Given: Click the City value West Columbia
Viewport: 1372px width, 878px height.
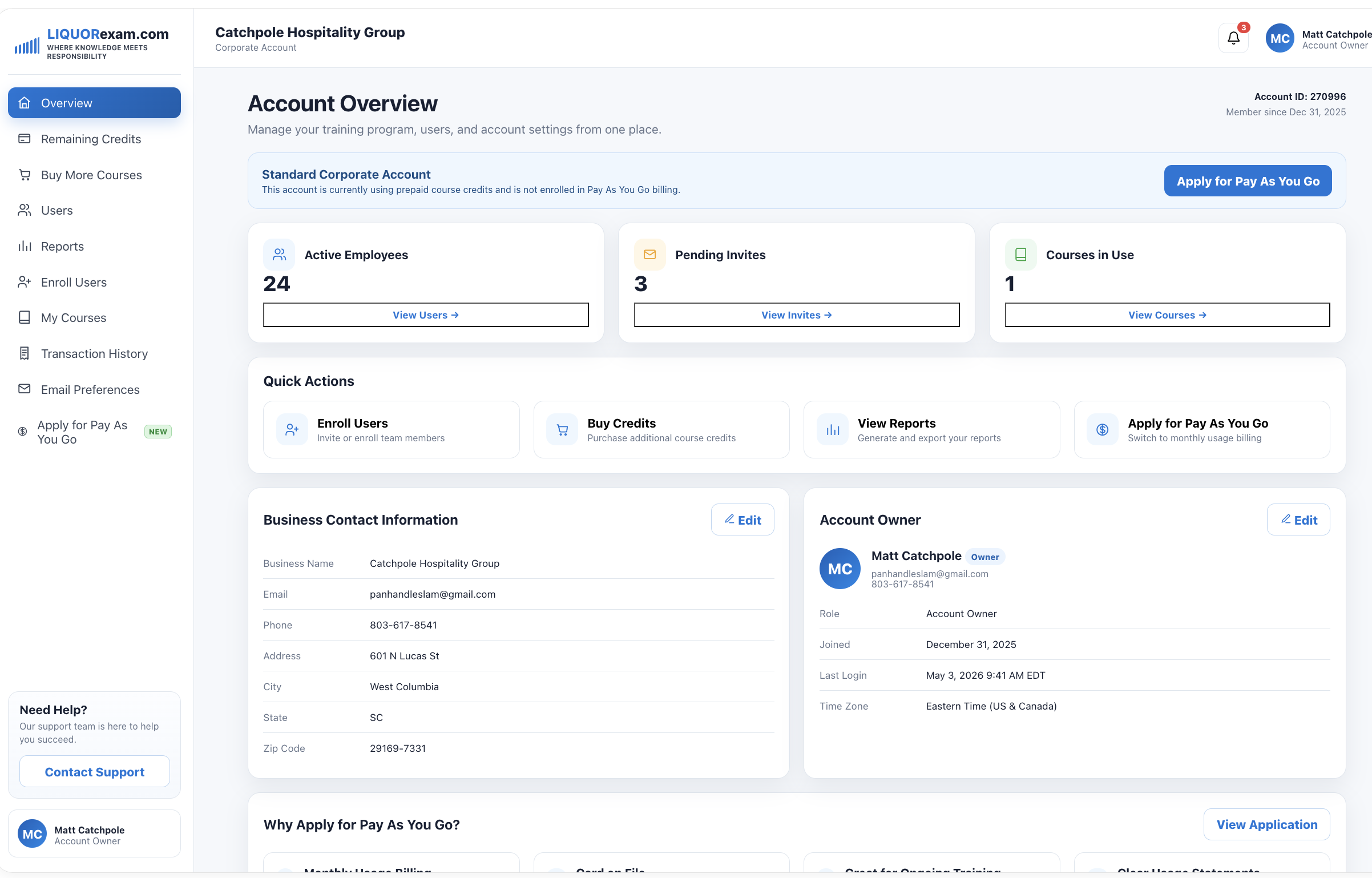Looking at the screenshot, I should click(404, 687).
